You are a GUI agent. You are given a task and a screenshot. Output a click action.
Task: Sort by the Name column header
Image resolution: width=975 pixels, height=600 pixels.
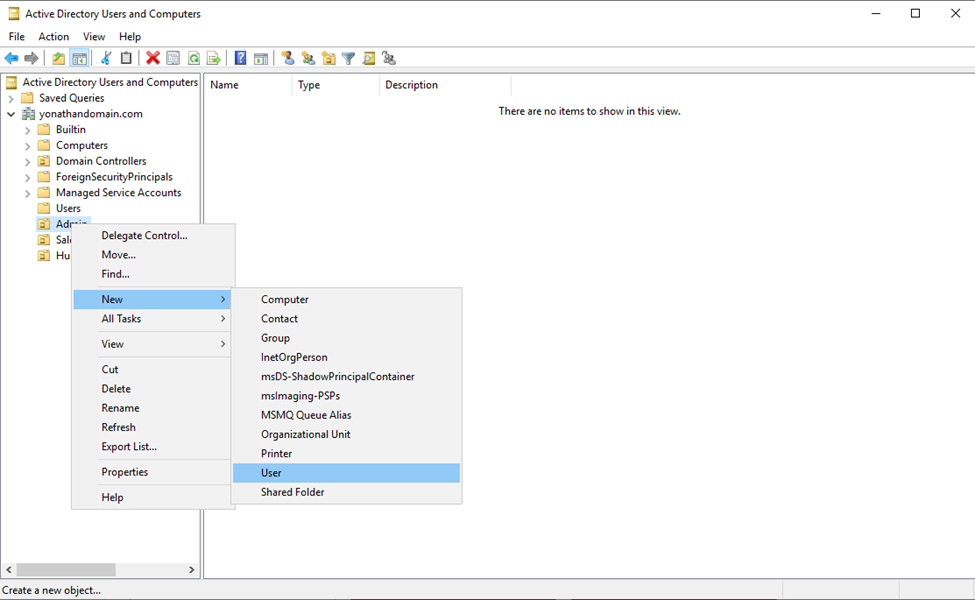coord(248,85)
